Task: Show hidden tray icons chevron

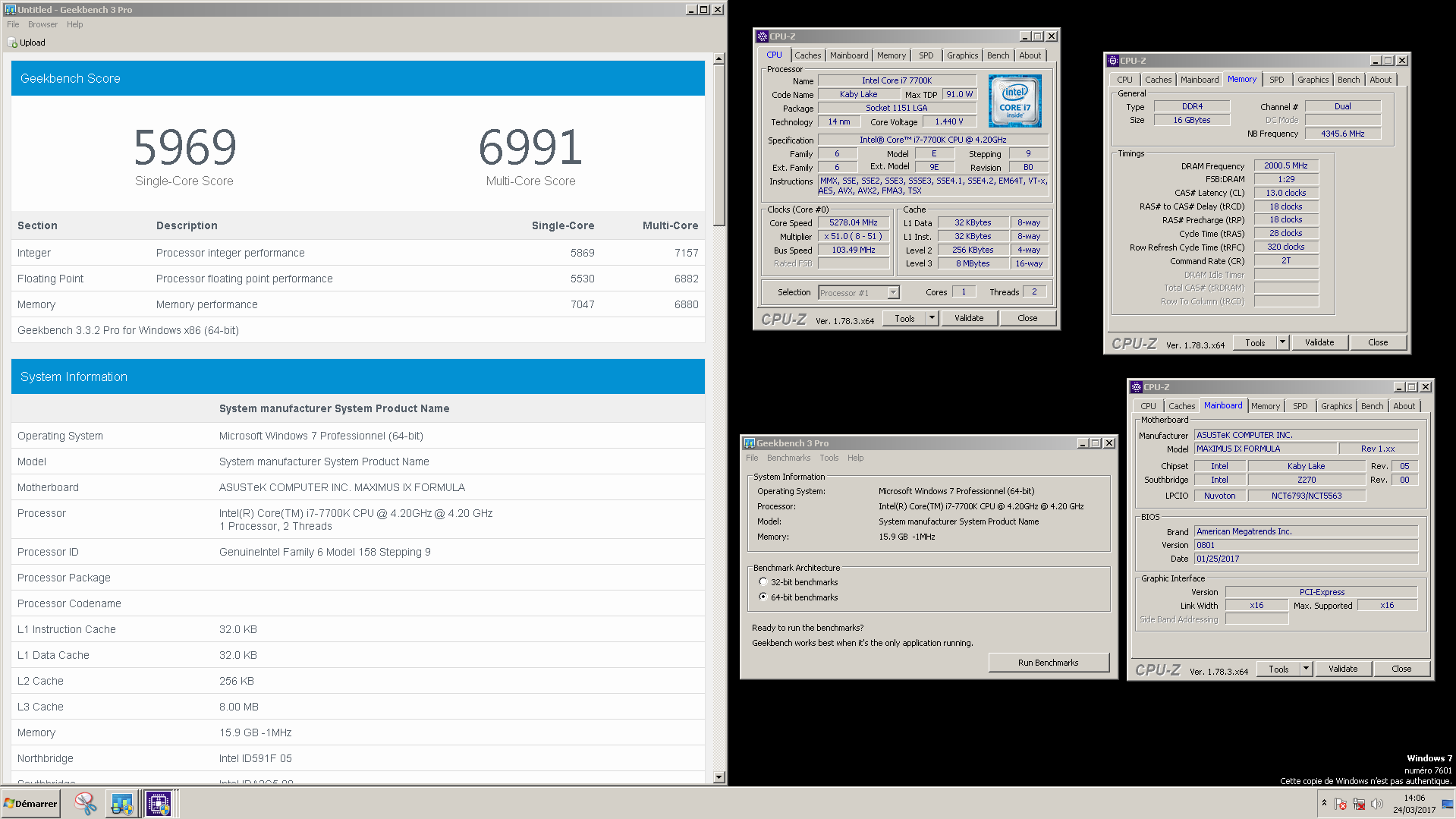Action: (x=1324, y=803)
